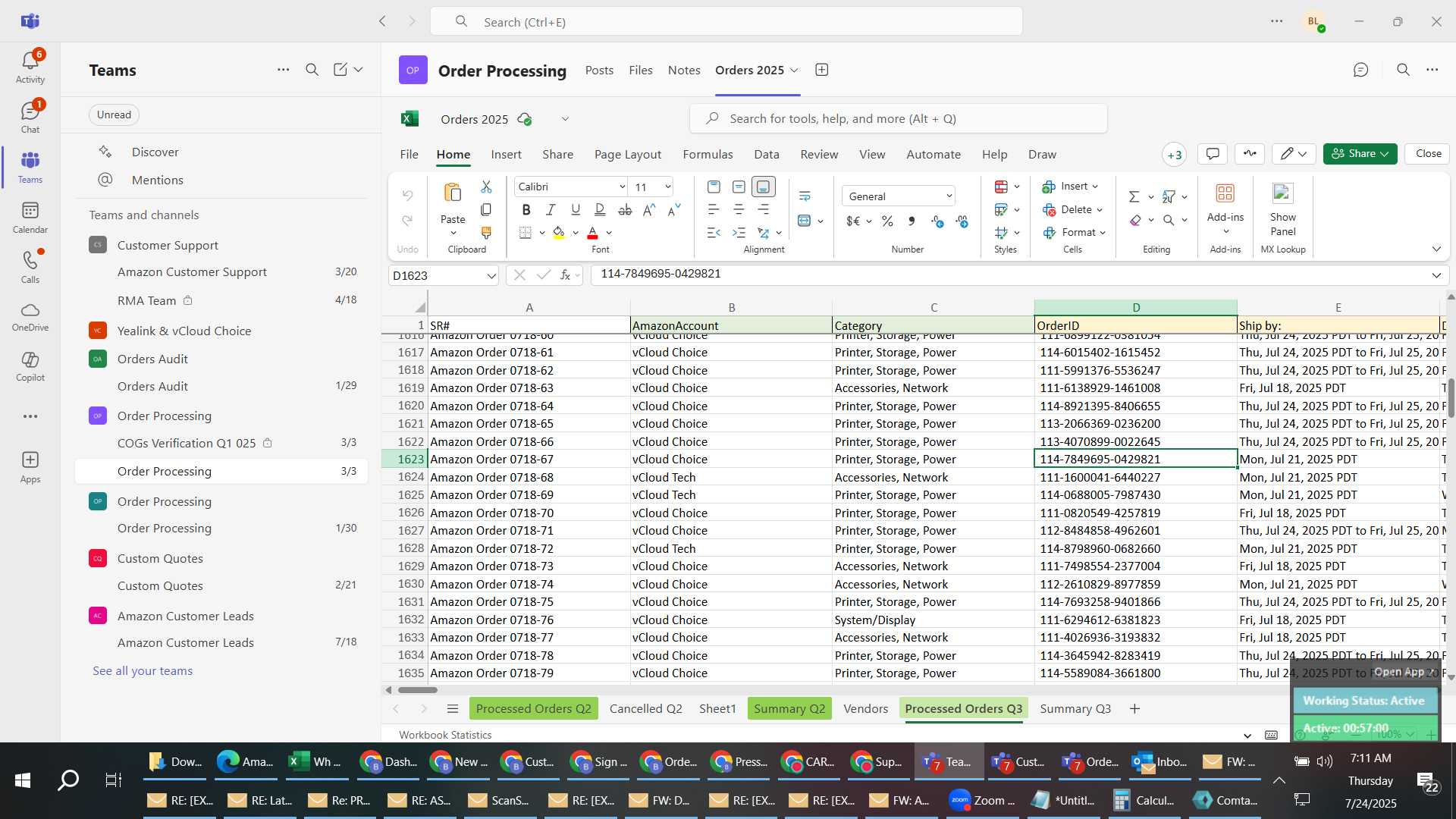
Task: Open the Files tab of Order Processing channel
Action: tap(640, 70)
